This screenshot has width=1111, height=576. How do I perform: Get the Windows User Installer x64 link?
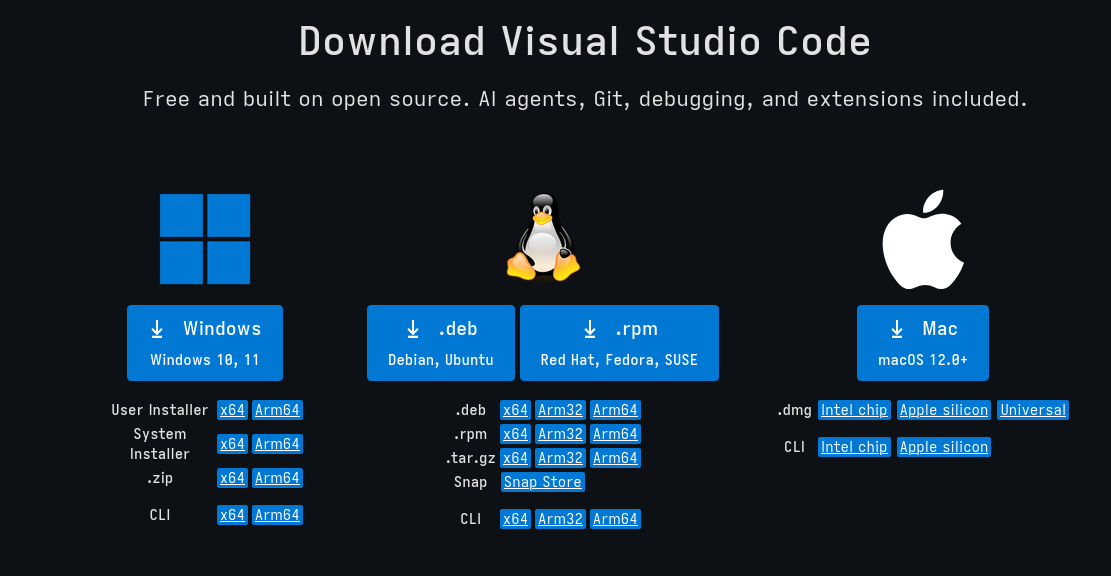tap(232, 410)
